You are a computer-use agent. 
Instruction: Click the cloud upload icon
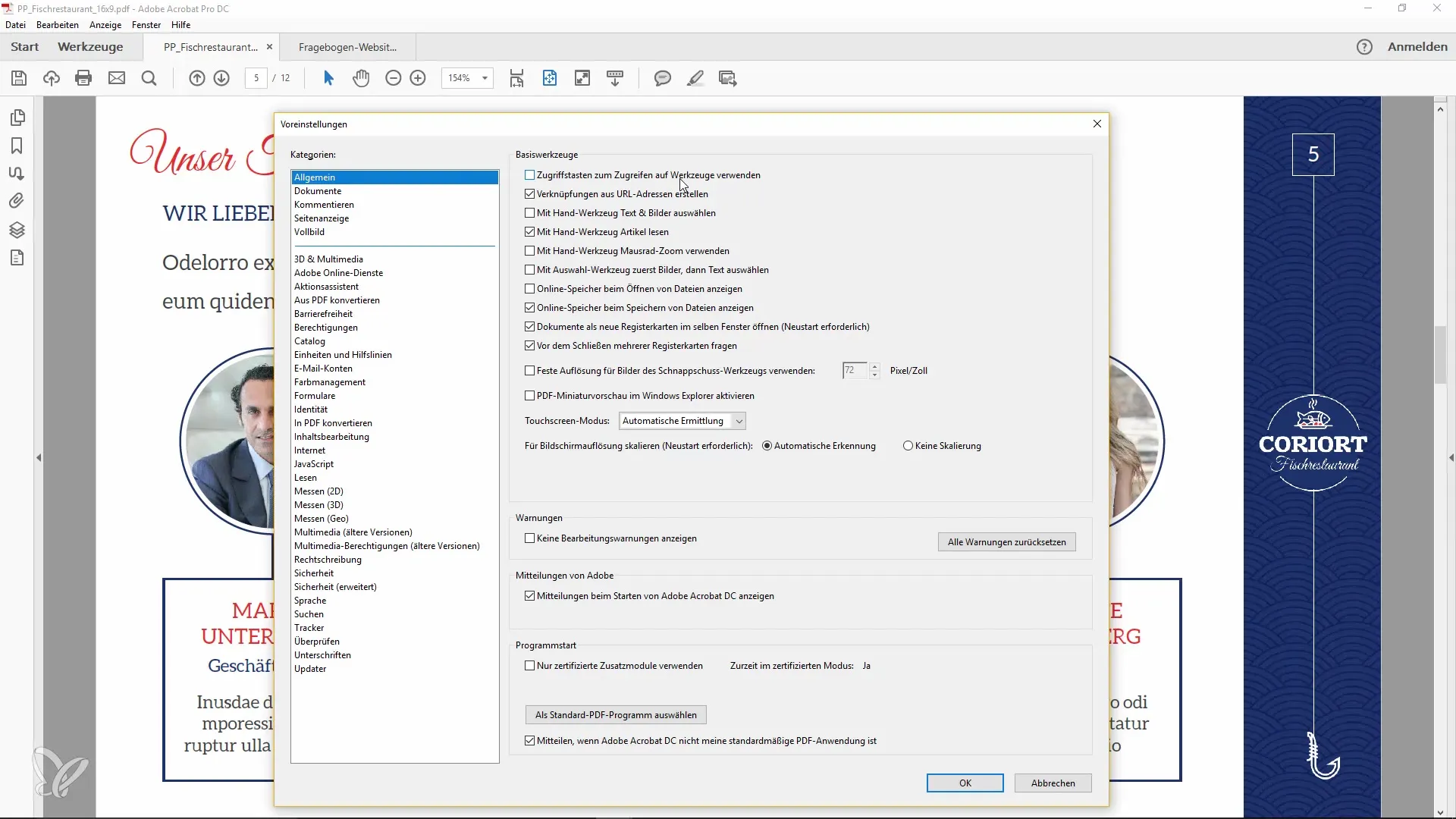[x=52, y=78]
